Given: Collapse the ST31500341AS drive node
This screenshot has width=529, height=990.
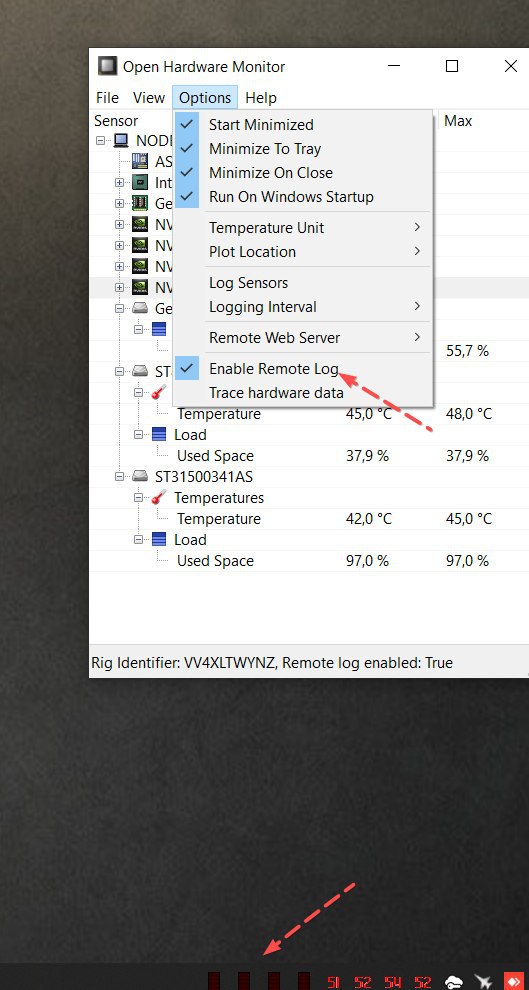Looking at the screenshot, I should pyautogui.click(x=119, y=476).
